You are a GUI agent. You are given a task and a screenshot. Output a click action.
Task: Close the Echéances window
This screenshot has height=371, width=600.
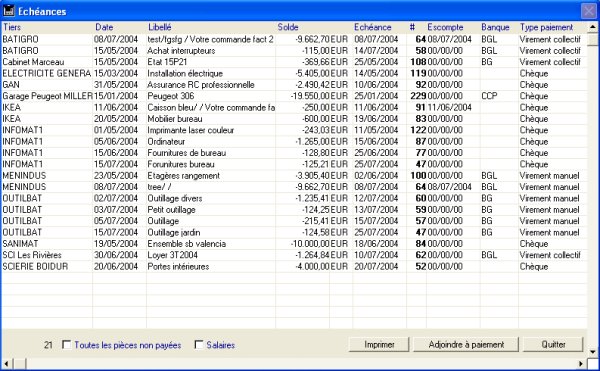point(589,11)
